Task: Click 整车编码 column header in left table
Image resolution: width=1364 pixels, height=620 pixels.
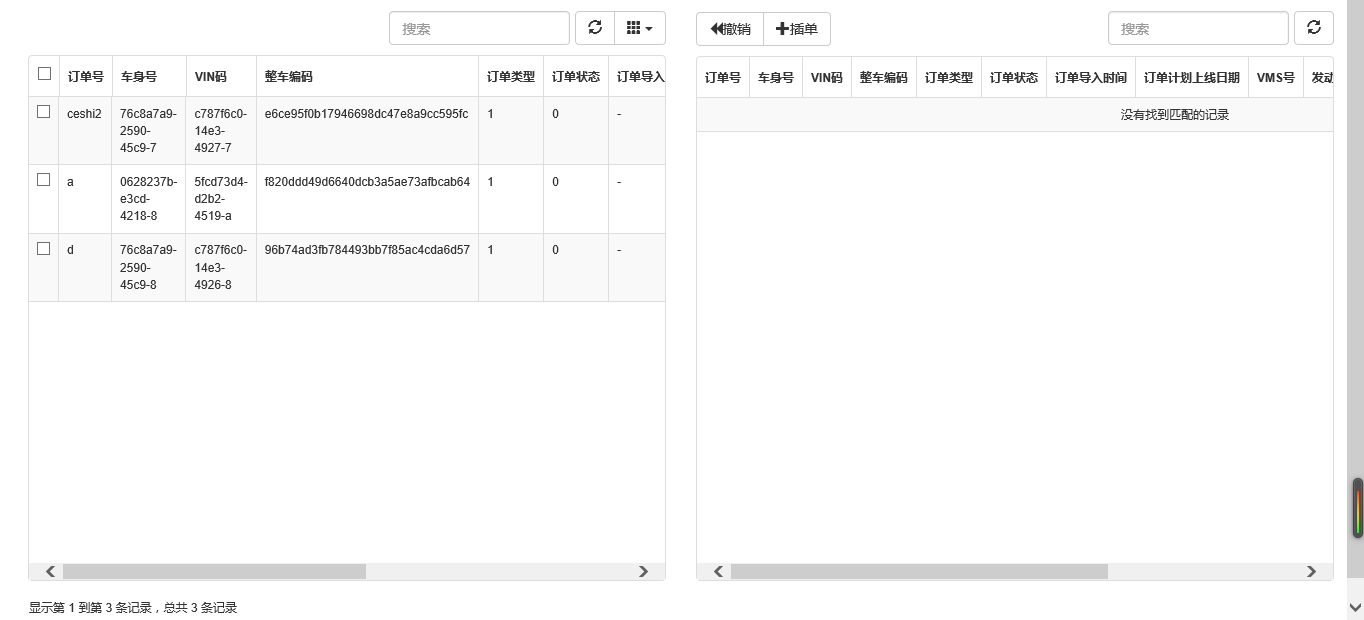Action: point(289,77)
